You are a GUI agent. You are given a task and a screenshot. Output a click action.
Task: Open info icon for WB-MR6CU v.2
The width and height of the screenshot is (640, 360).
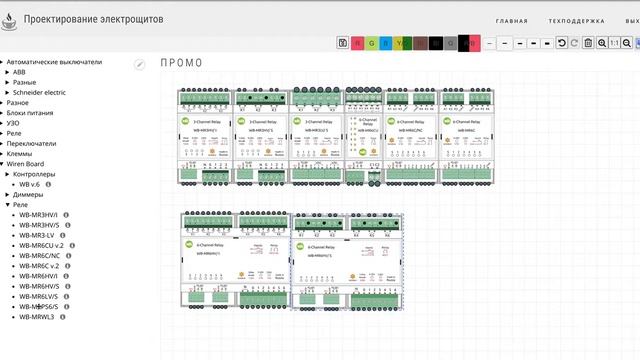(72, 246)
